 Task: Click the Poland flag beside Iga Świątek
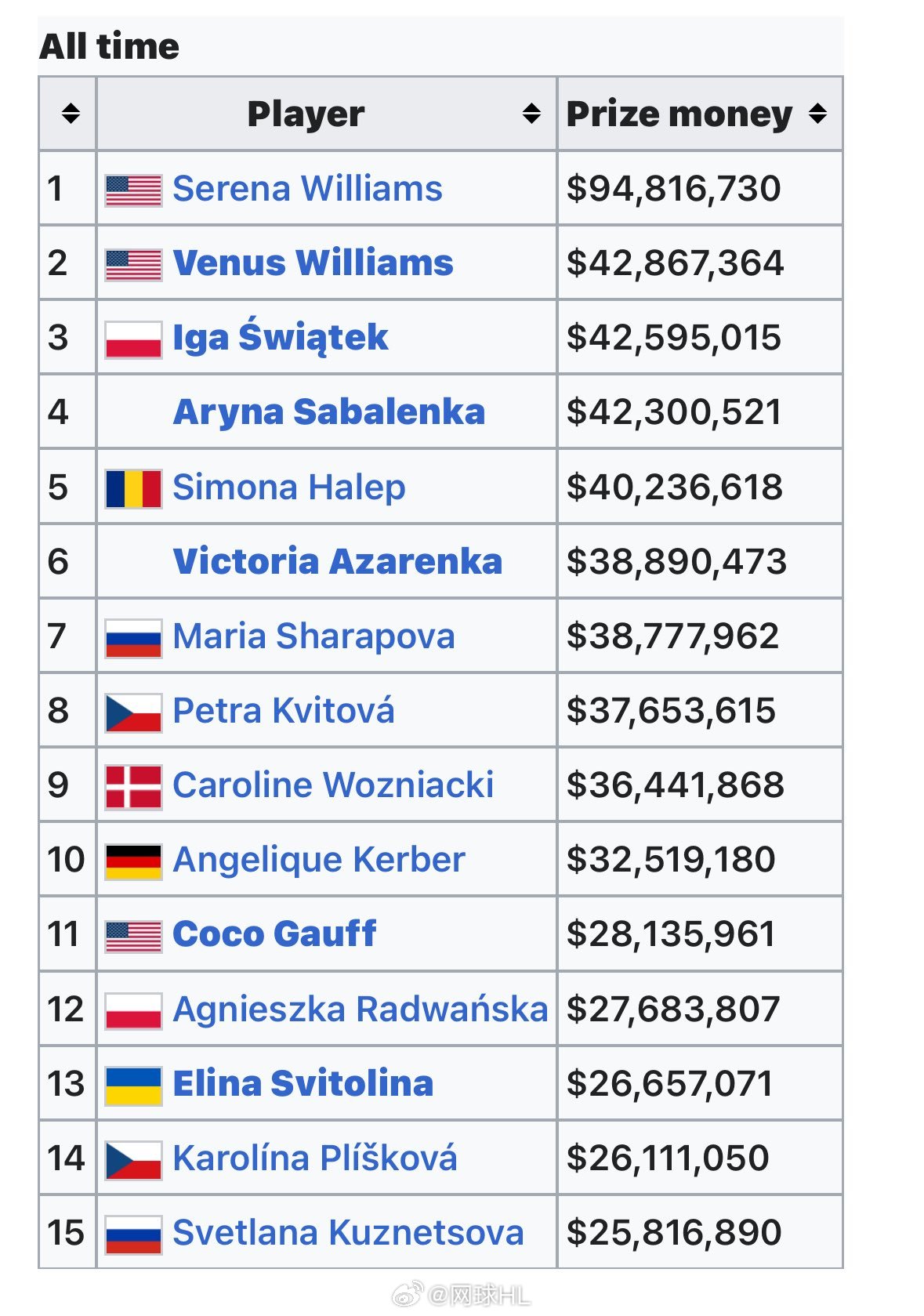point(134,339)
